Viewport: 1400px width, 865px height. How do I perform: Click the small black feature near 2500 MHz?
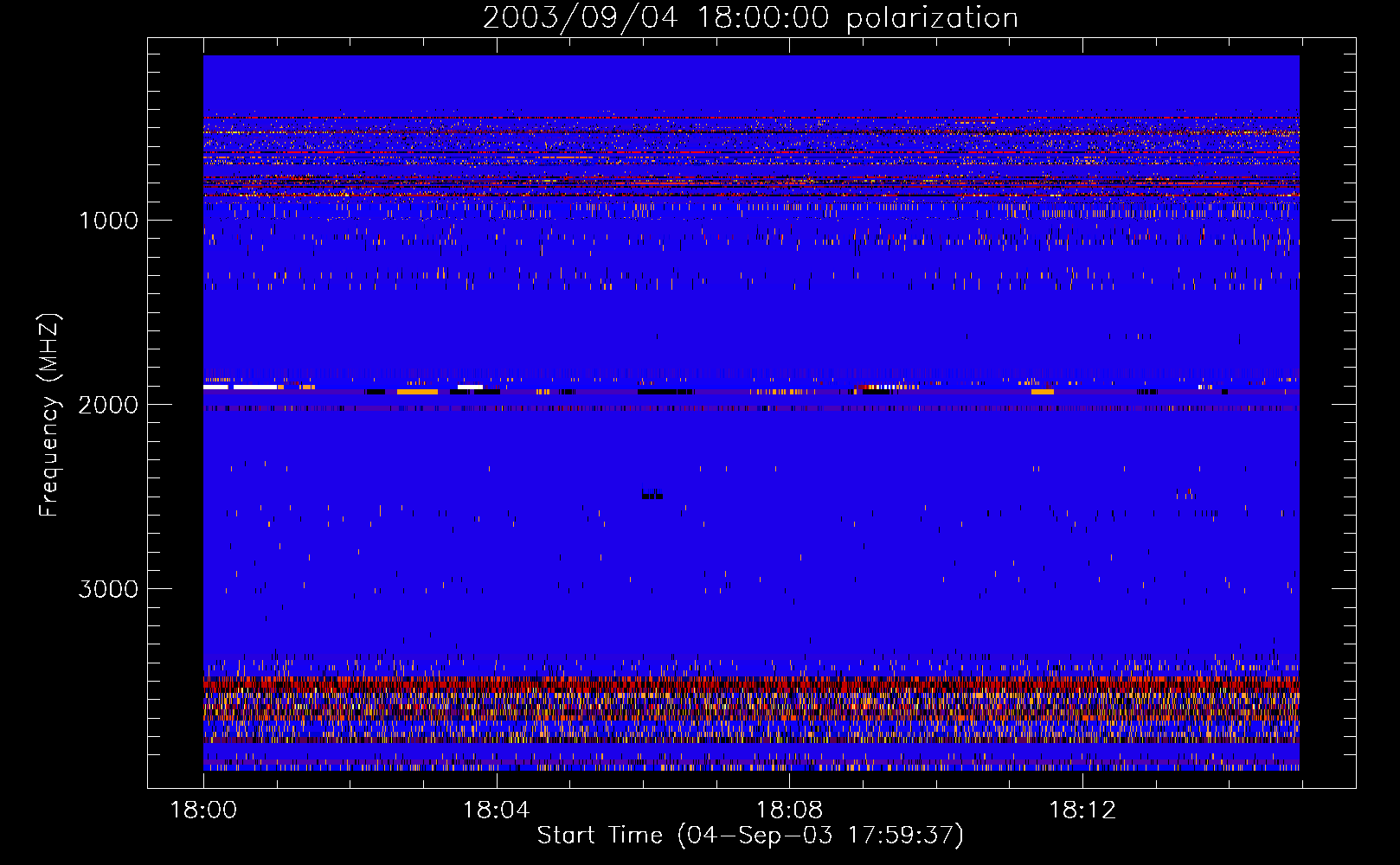pos(652,495)
